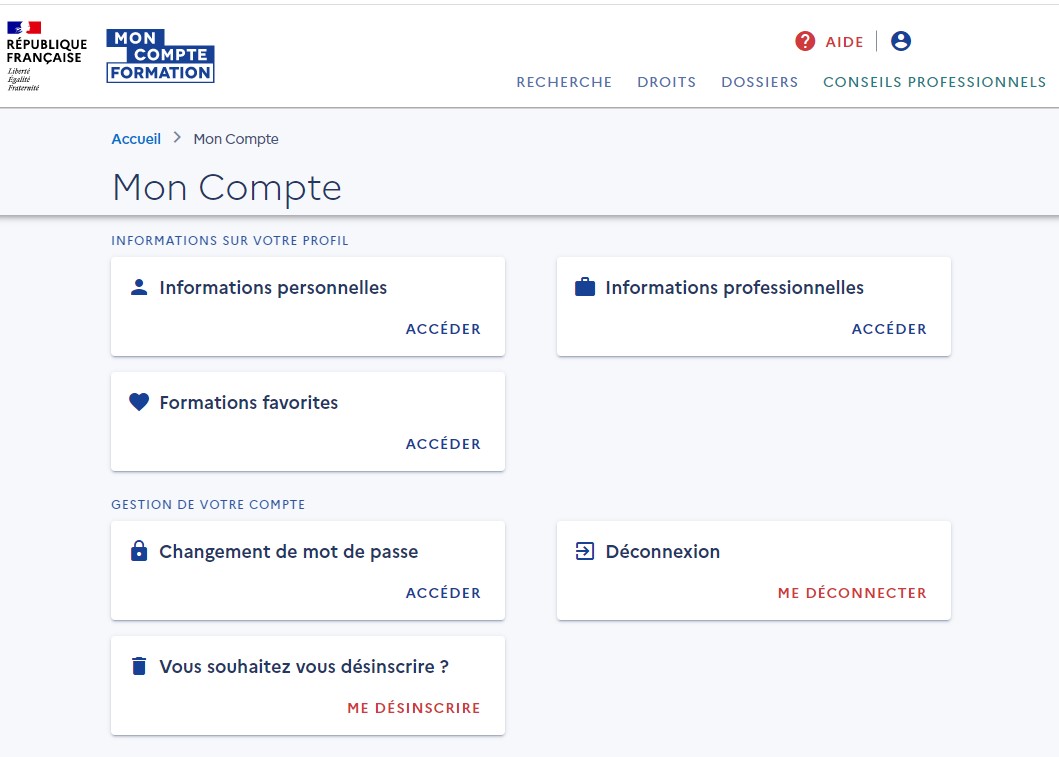Click the person icon on Informations personnelles card

pos(139,288)
